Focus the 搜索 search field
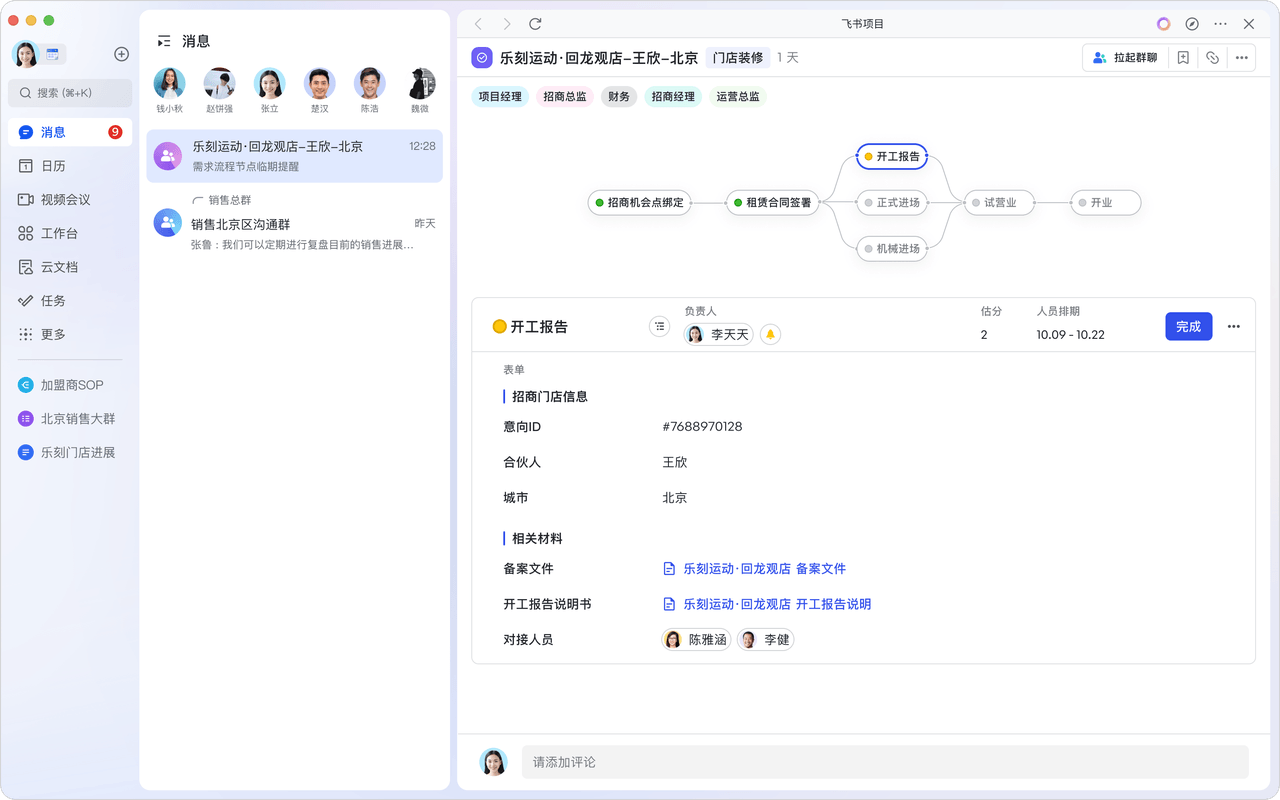 [70, 93]
